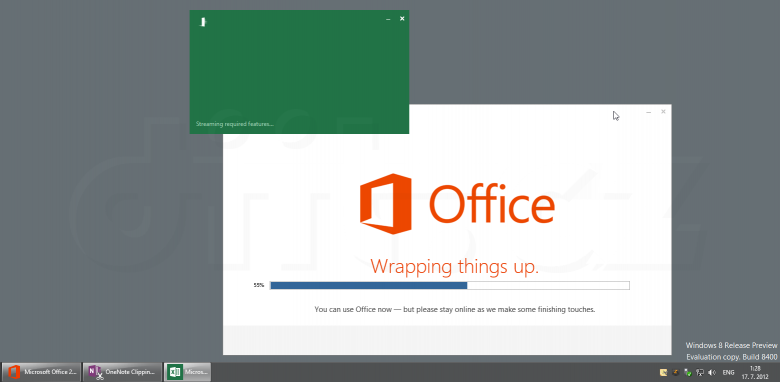Open the yellow note tray icon
Image resolution: width=780 pixels, height=382 pixels.
coord(663,372)
